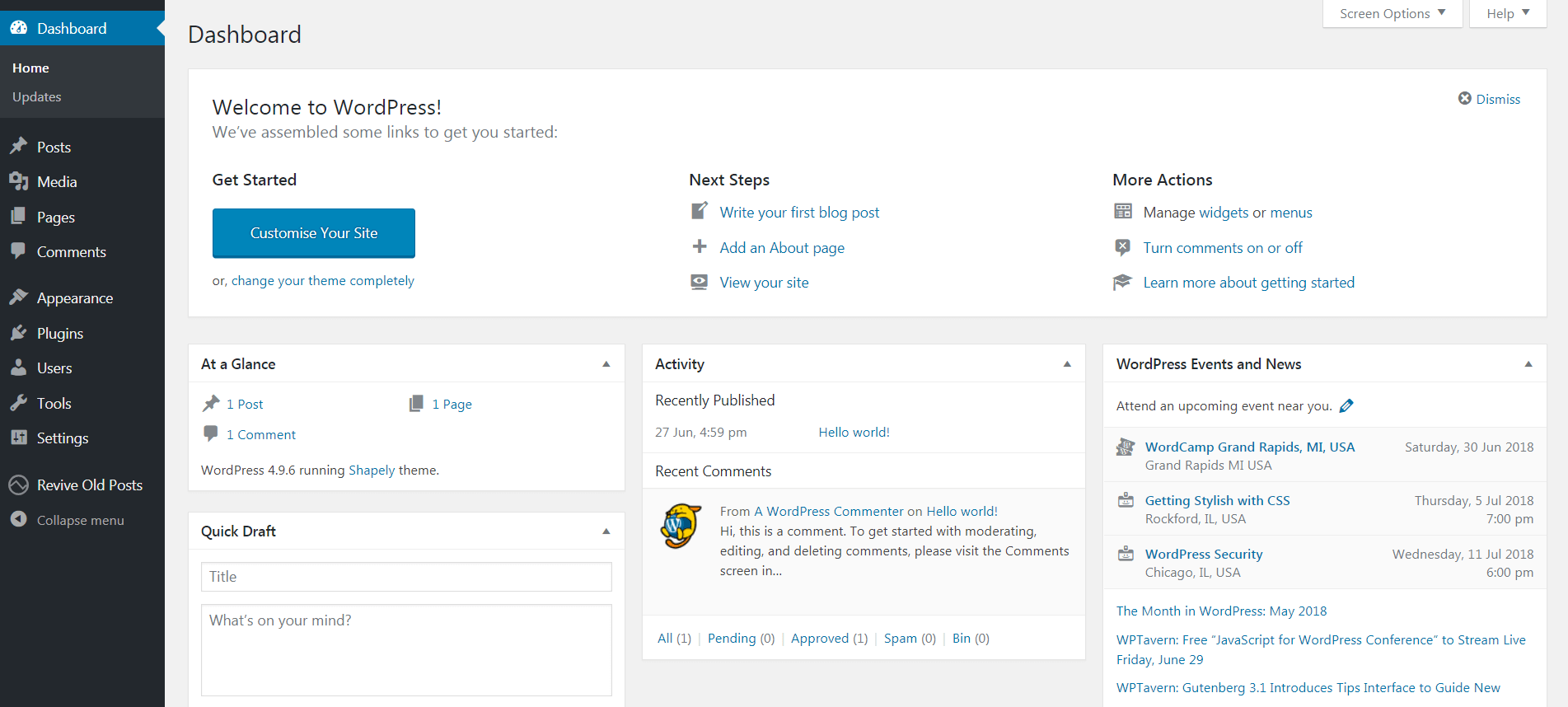Click the widgets icon beside Manage widgets
Viewport: 1568px width, 707px height.
[1123, 211]
